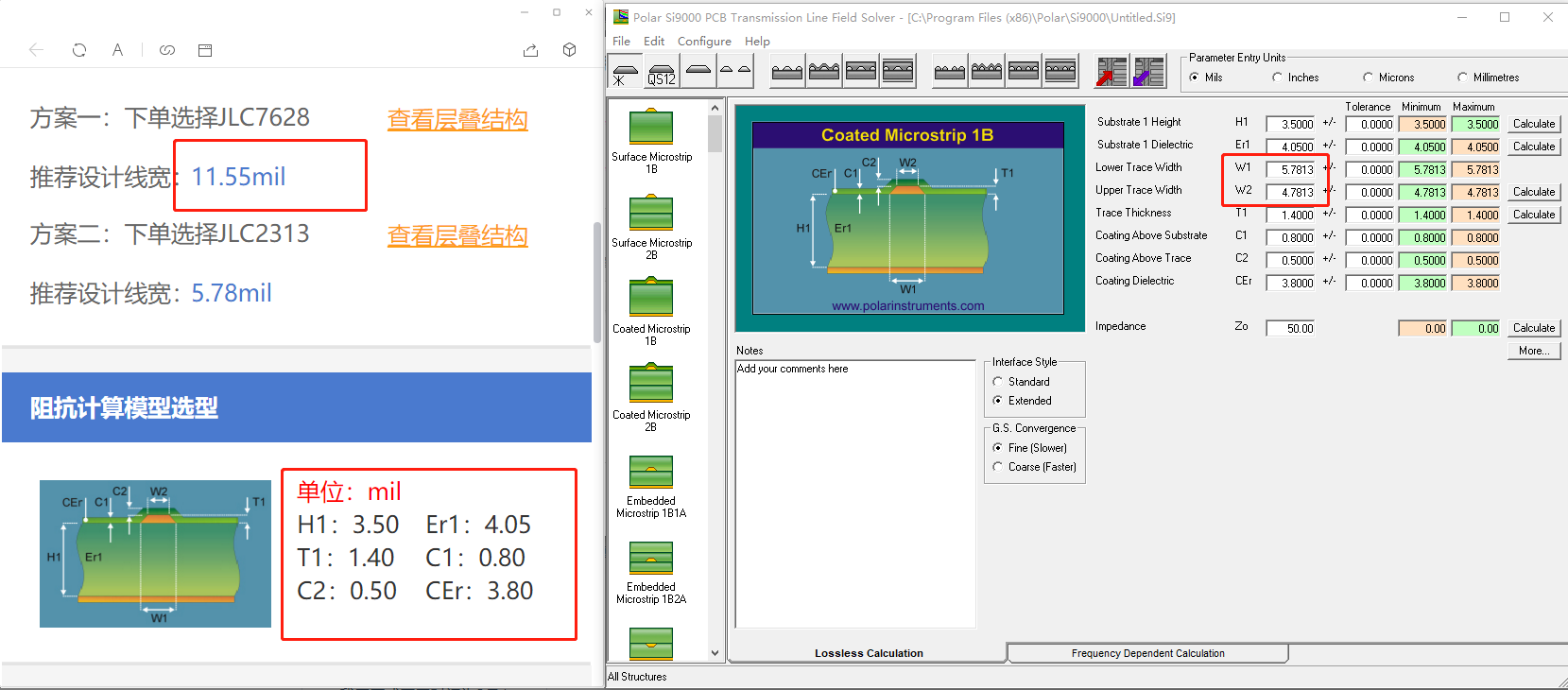Select the Embedded Microstrip 1B2A structure
The image size is (1568, 690).
click(651, 572)
